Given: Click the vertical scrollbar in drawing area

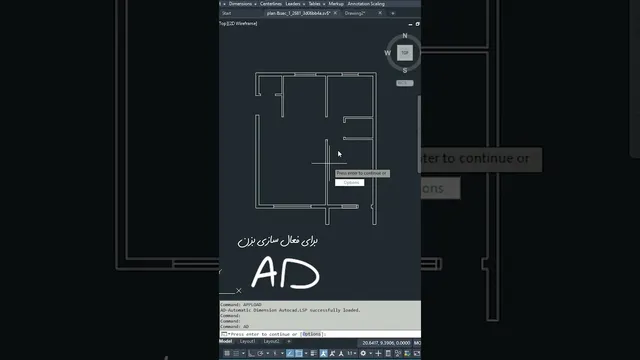Looking at the screenshot, I should point(419,135).
